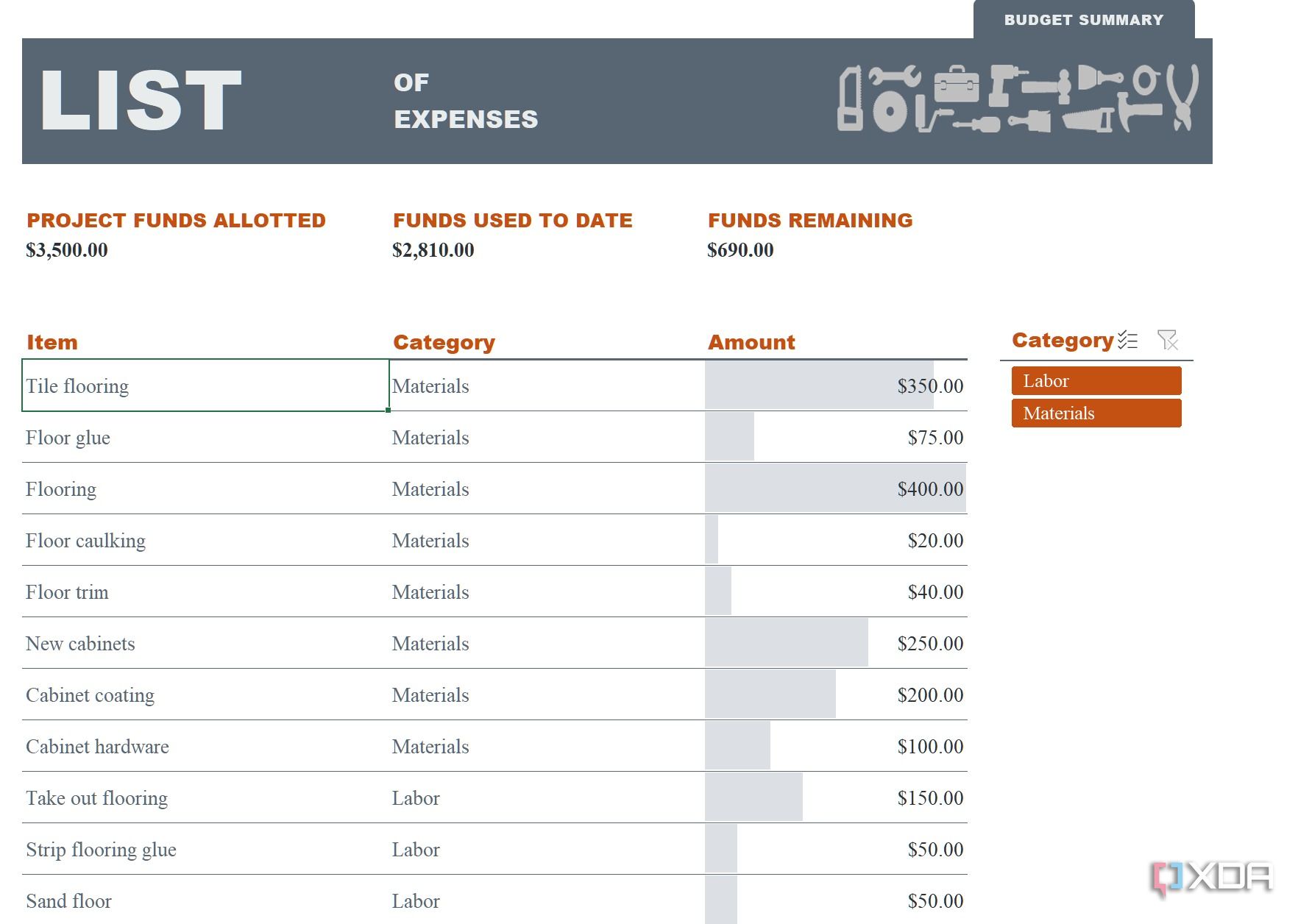The image size is (1298, 924).
Task: Click the circular saw blade icon in the banner
Action: pos(890,110)
